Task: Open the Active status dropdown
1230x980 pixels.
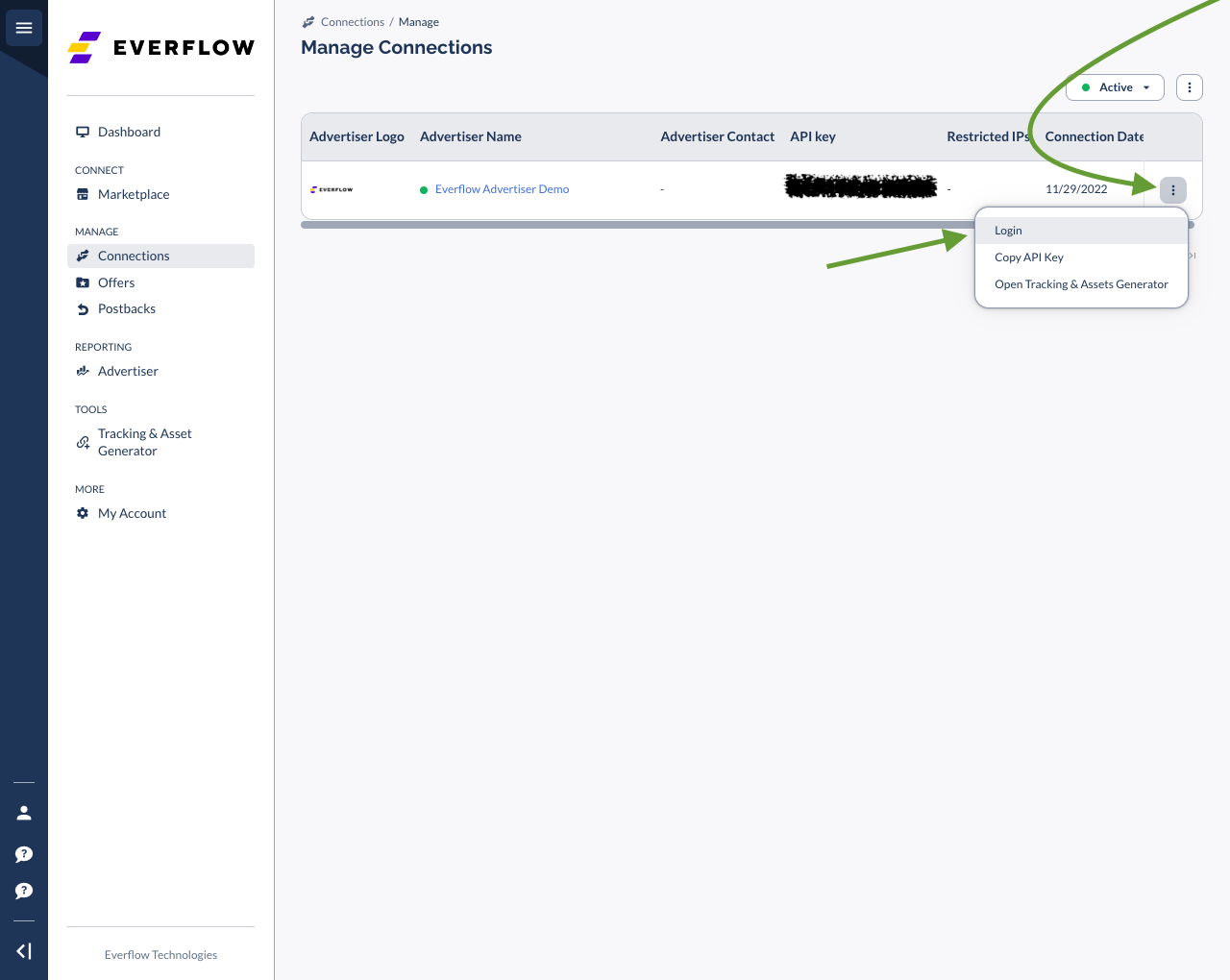Action: click(1115, 87)
